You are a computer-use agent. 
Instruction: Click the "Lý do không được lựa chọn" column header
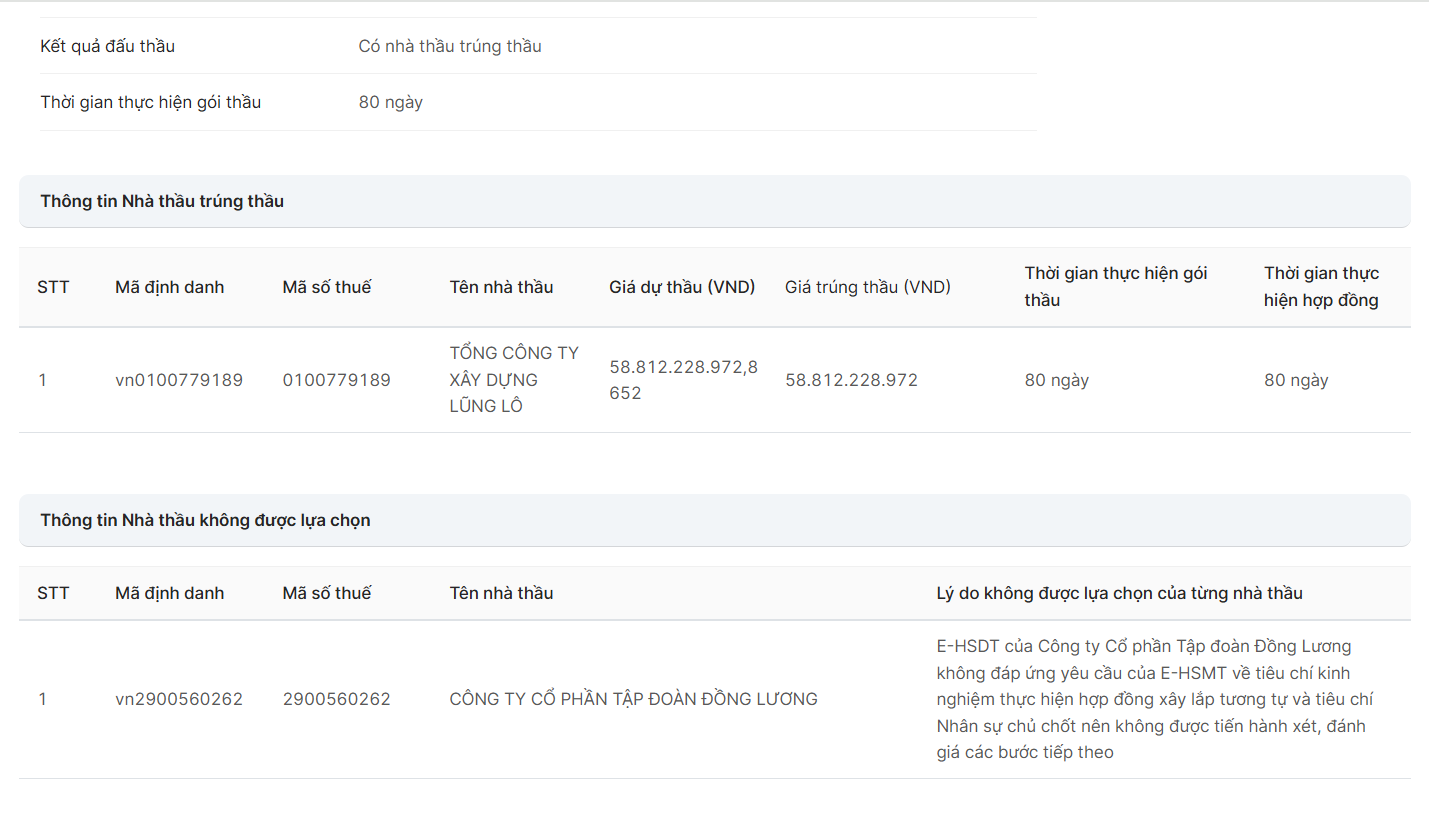(x=1119, y=593)
